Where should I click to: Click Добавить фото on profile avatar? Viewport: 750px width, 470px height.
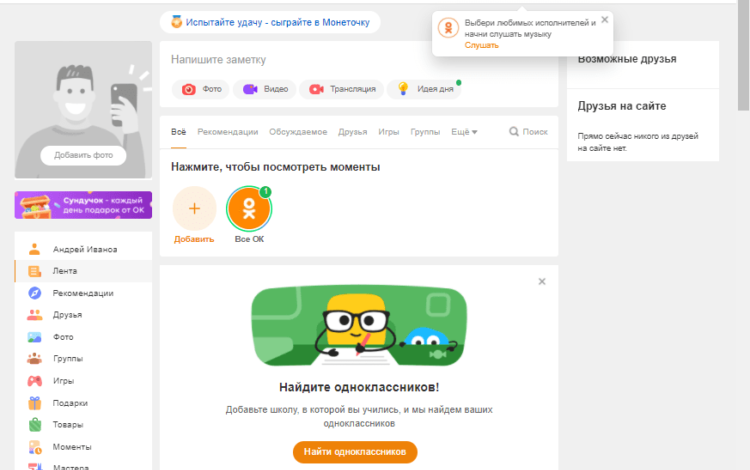click(x=83, y=156)
